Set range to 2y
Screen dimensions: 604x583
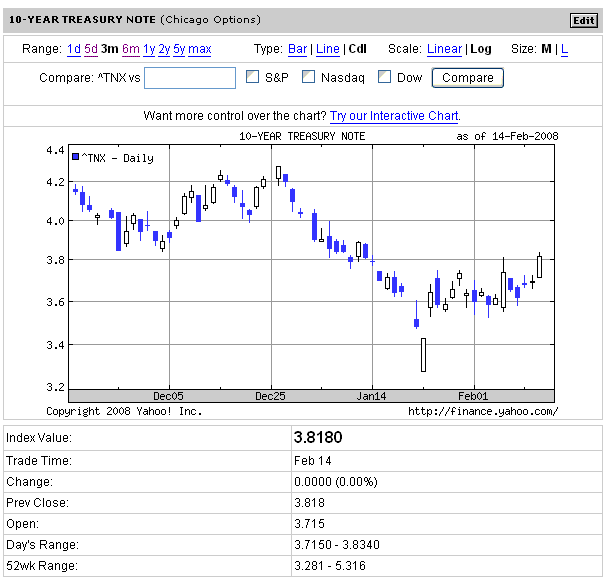[164, 49]
